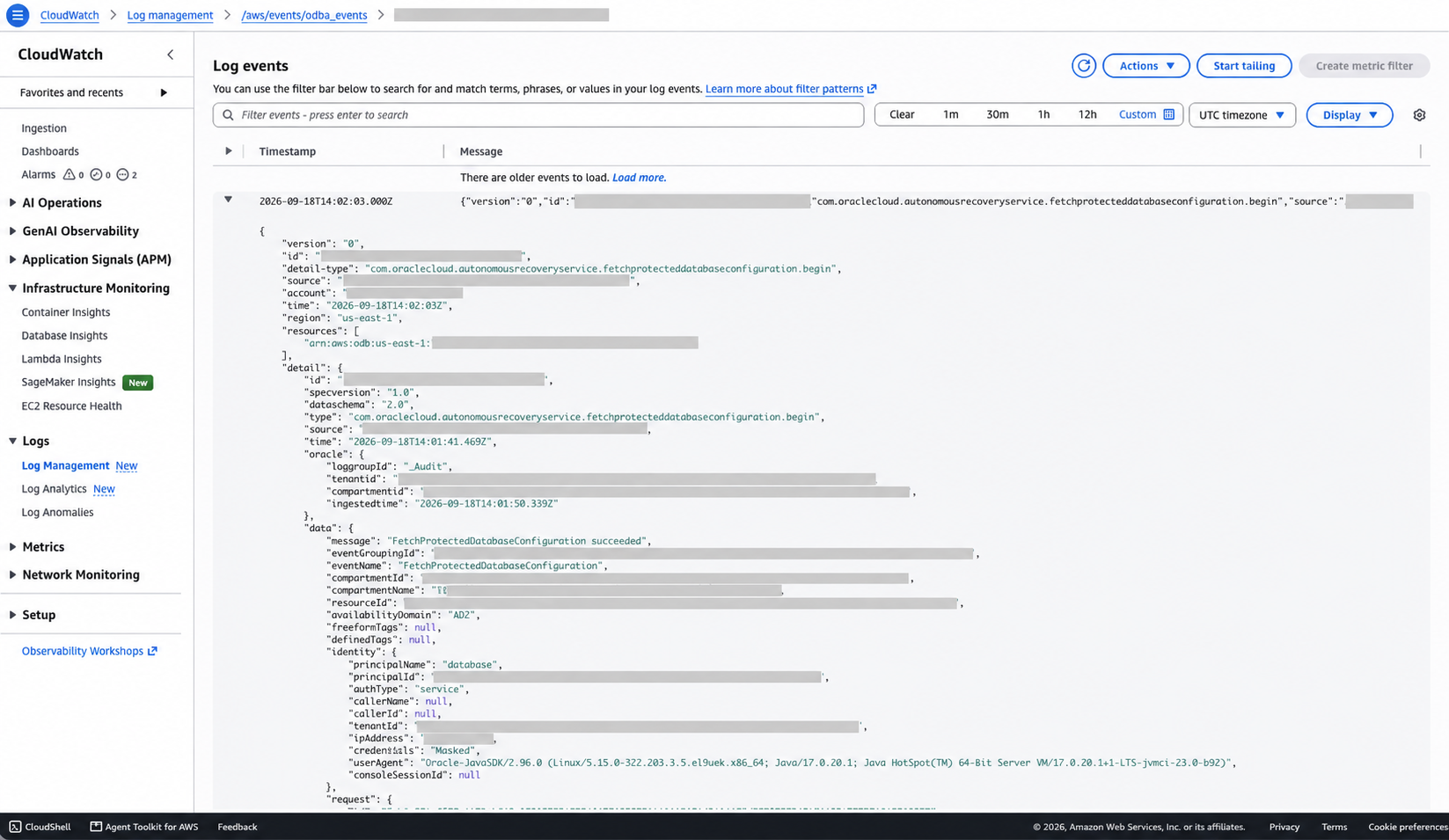
Task: Open log events settings gear
Action: 1418,115
